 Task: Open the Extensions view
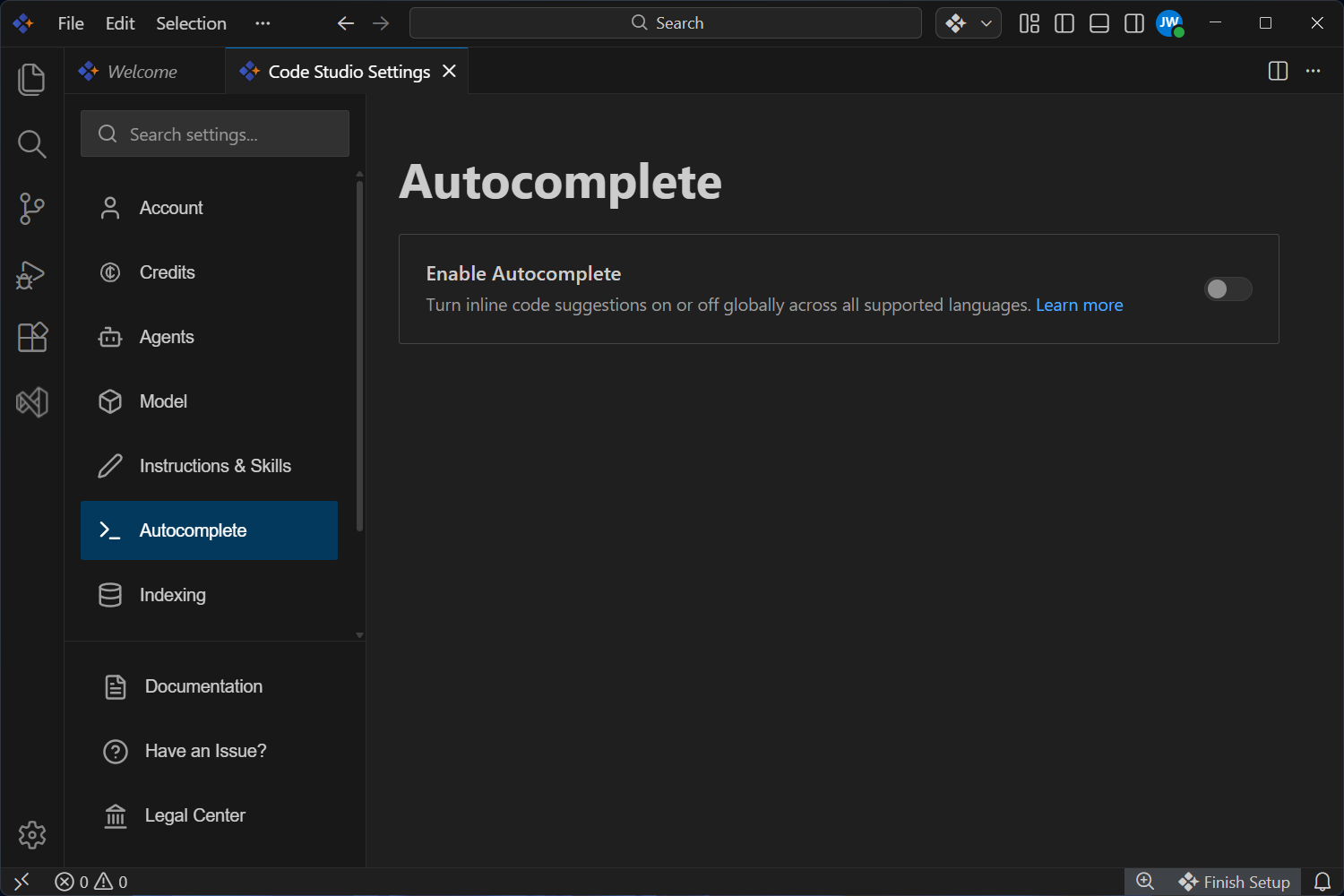pos(32,338)
